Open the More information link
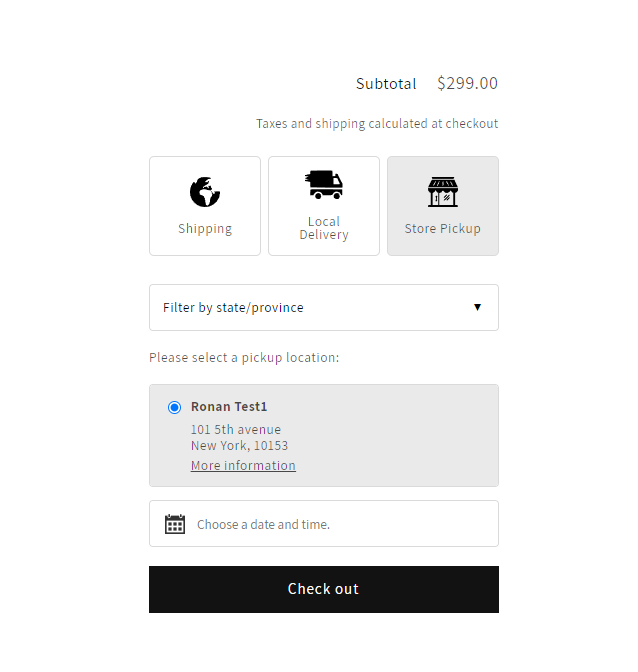Image resolution: width=638 pixels, height=672 pixels. [243, 465]
